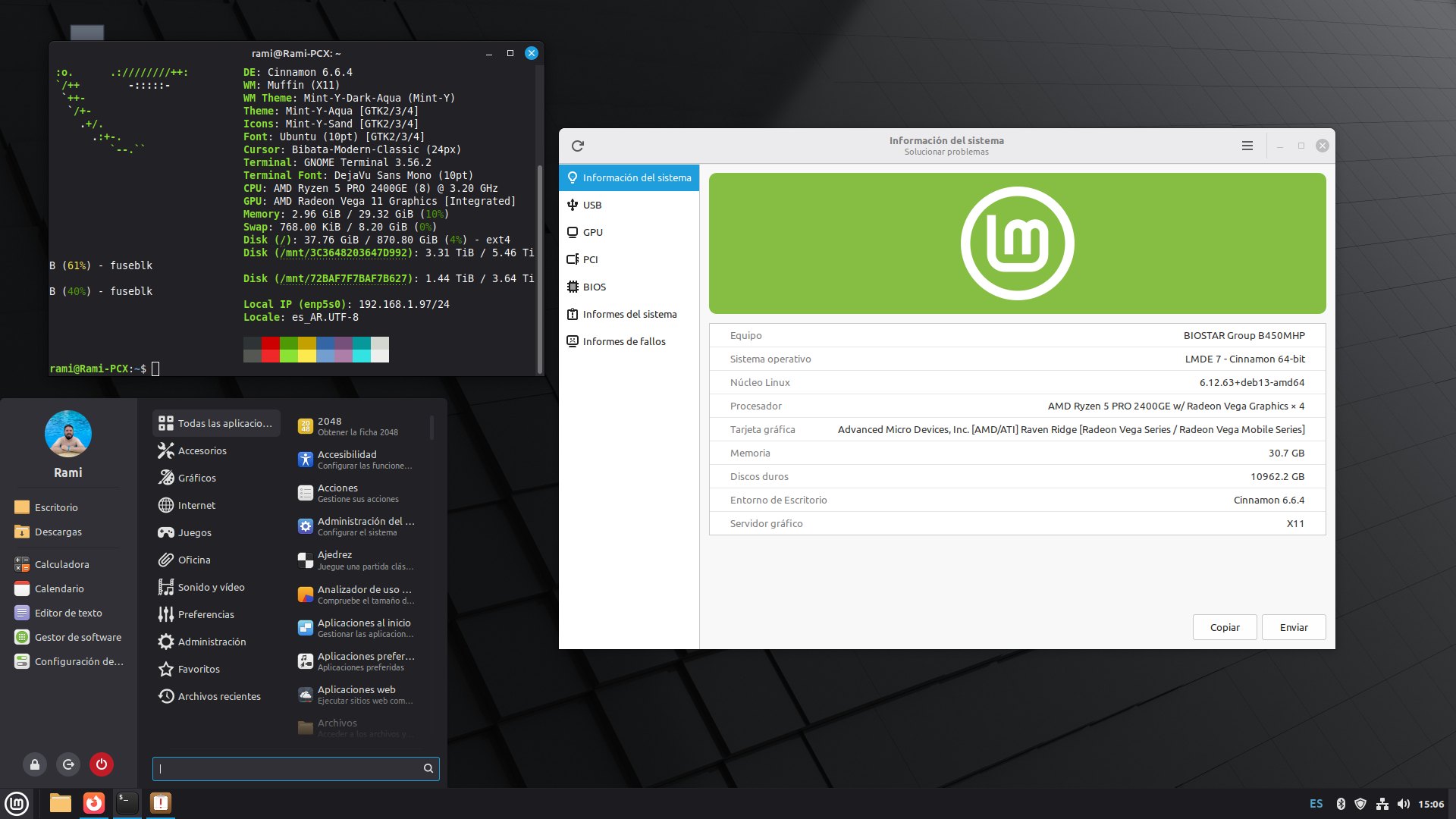Viewport: 1456px width, 819px height.
Task: Click the terminal window vertical scrollbar
Action: click(540, 269)
